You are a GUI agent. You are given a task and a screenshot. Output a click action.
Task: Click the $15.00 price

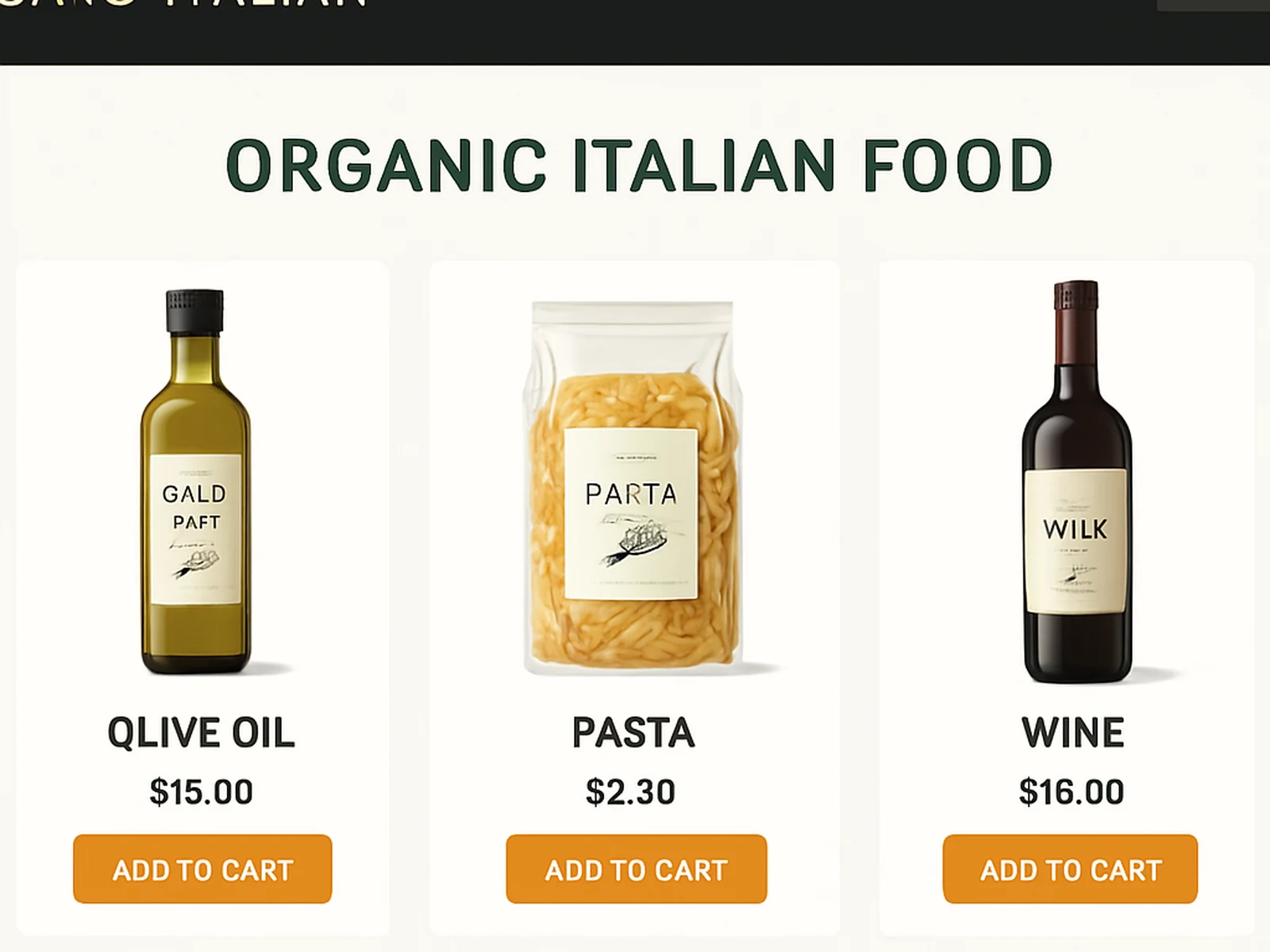coord(201,792)
